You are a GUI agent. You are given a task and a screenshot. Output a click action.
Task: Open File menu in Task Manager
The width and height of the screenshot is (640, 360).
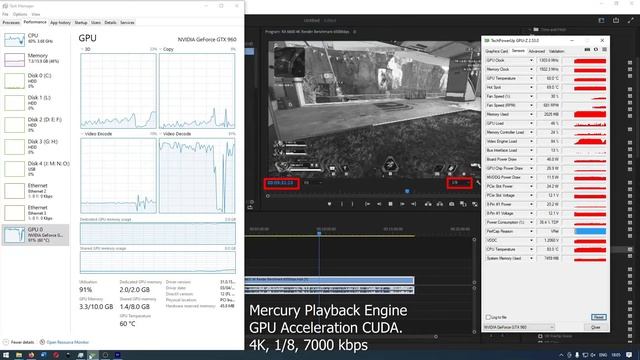pos(5,14)
